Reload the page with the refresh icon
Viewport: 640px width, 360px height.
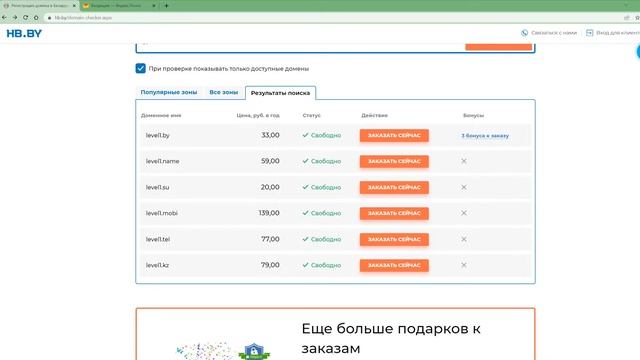click(x=25, y=18)
